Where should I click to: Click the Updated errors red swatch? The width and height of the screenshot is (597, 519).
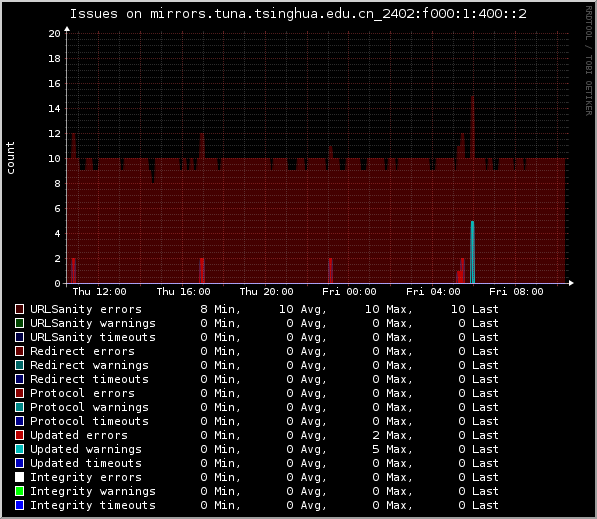[19, 435]
